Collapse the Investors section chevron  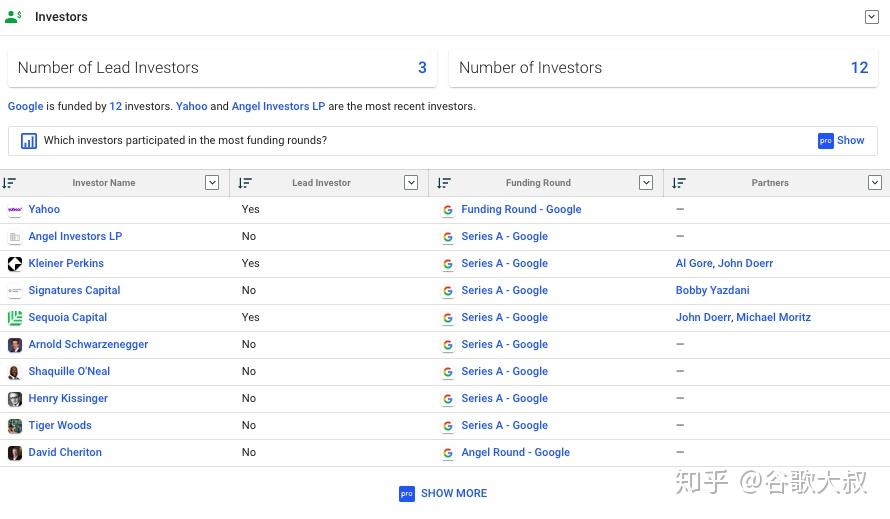871,17
